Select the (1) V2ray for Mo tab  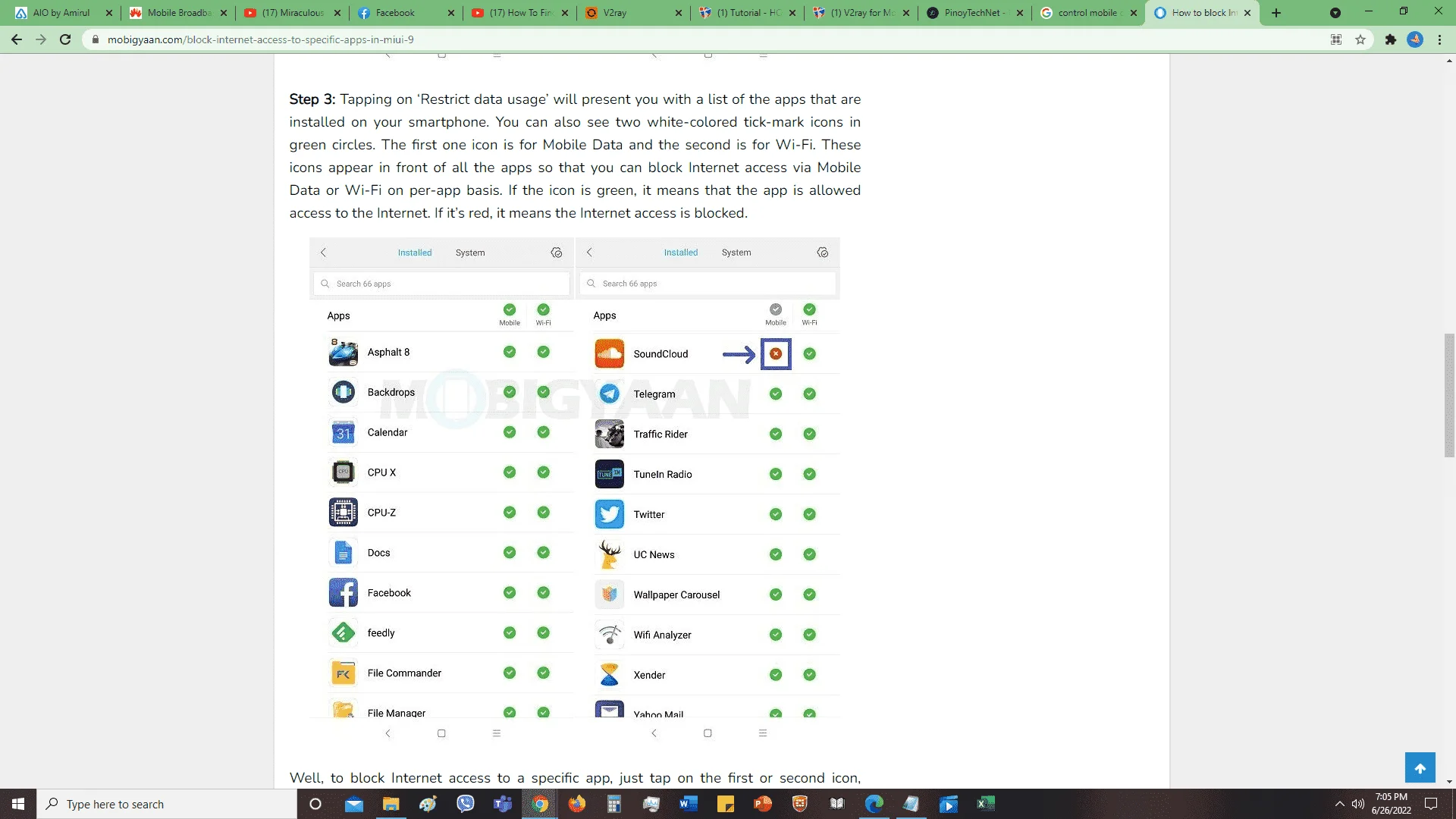tap(861, 13)
